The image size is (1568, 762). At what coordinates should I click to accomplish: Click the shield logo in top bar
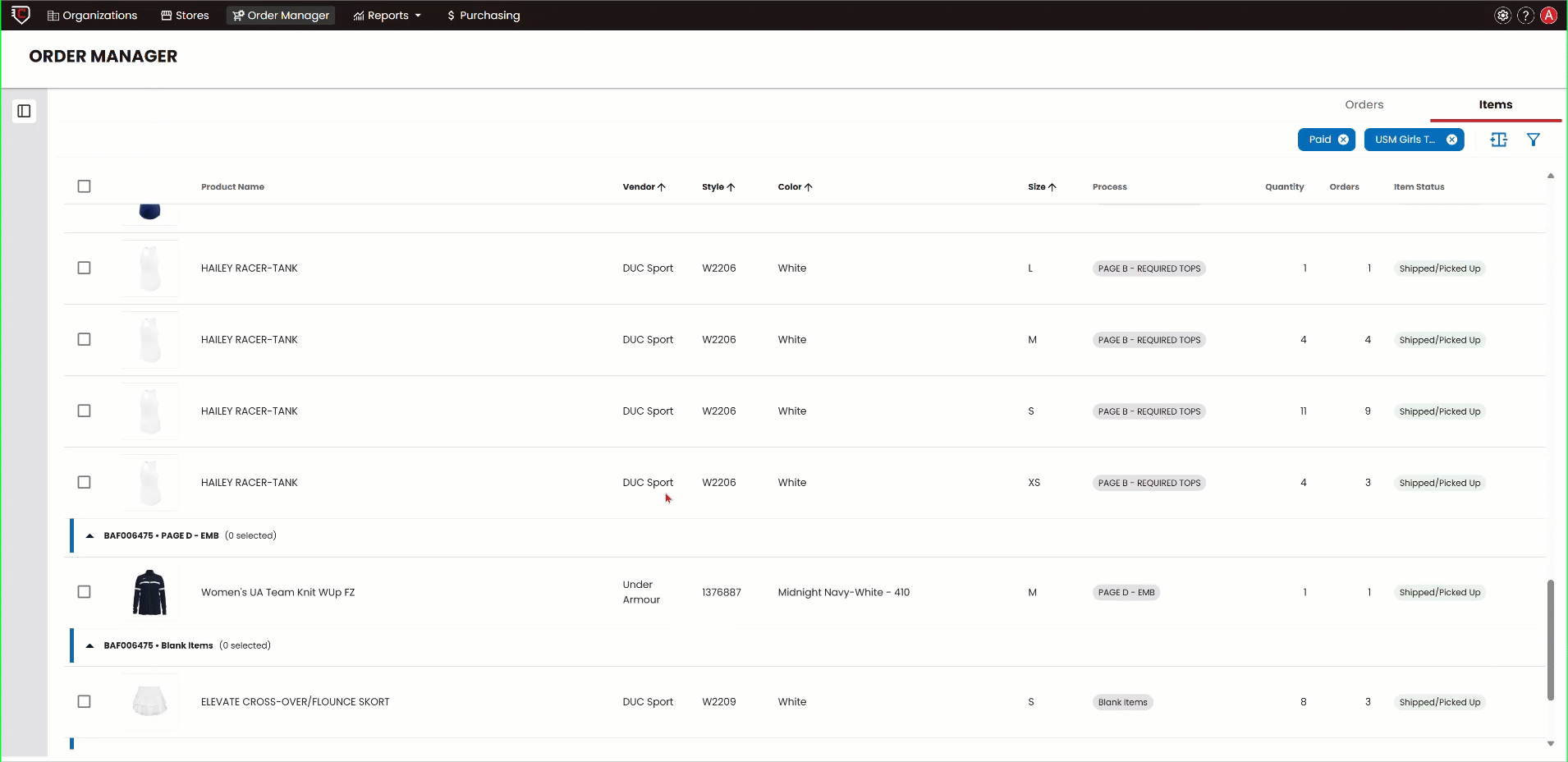pos(21,15)
